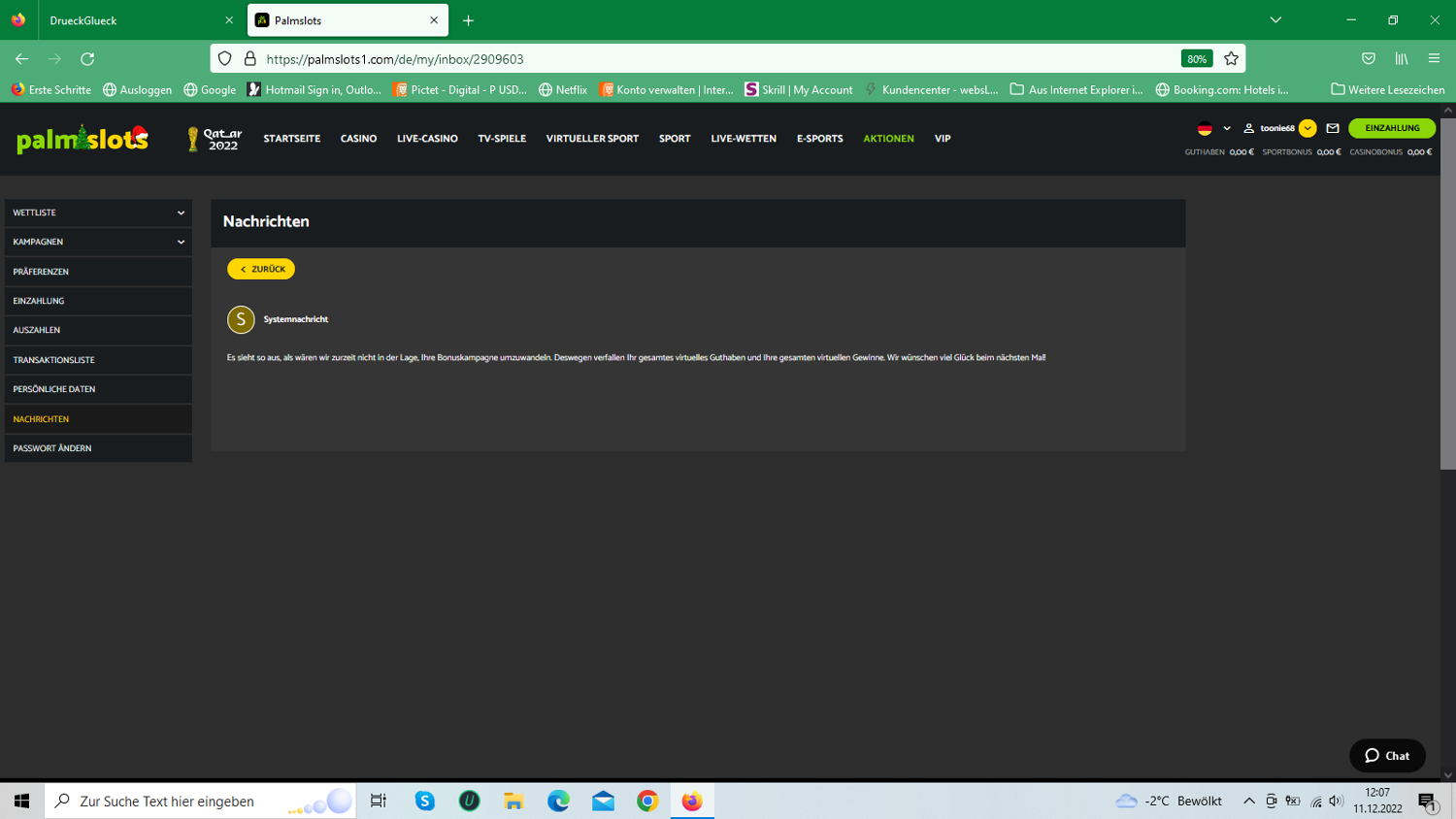Screen dimensions: 1456x819
Task: Reload the page with the refresh icon
Action: coord(87,59)
